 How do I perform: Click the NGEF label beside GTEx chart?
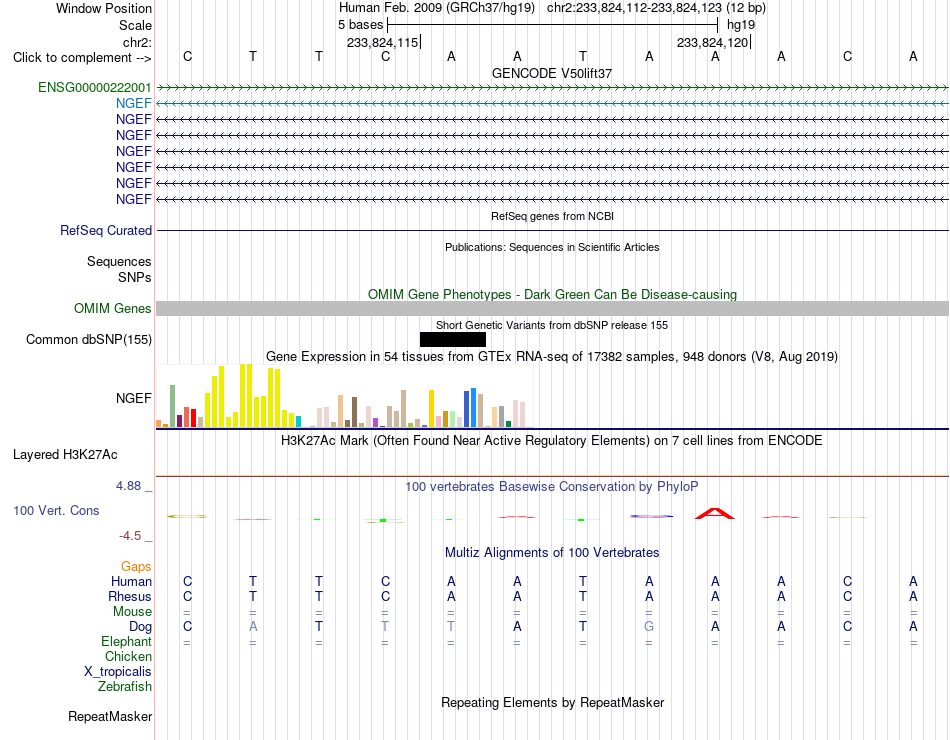point(133,398)
